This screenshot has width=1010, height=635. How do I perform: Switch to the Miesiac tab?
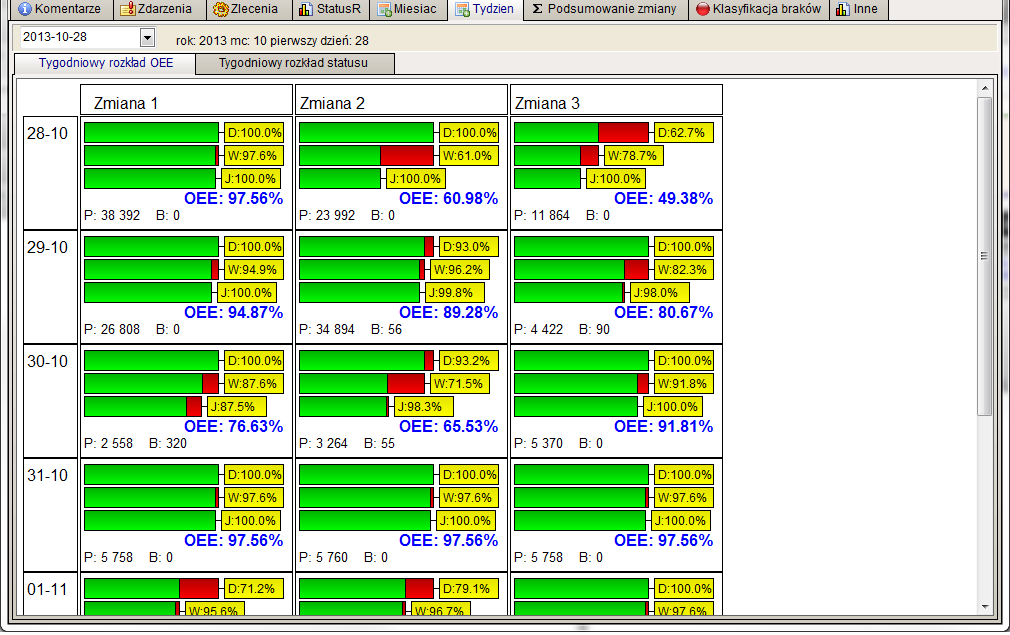408,9
